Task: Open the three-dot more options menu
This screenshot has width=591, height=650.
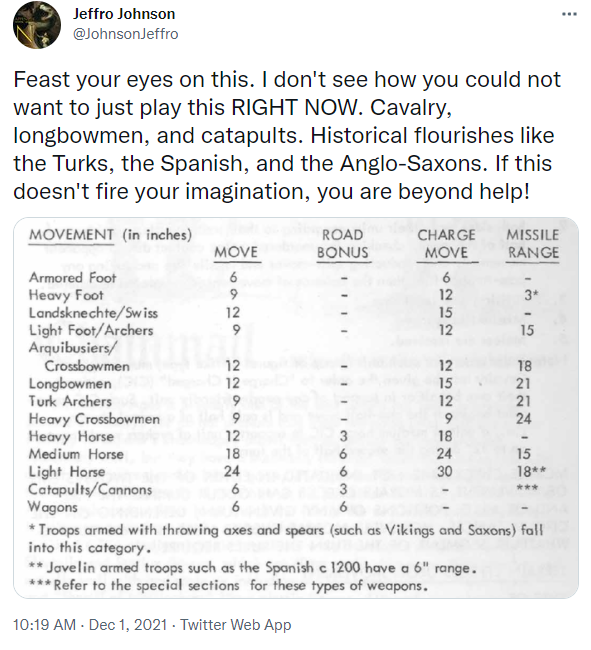Action: [569, 15]
